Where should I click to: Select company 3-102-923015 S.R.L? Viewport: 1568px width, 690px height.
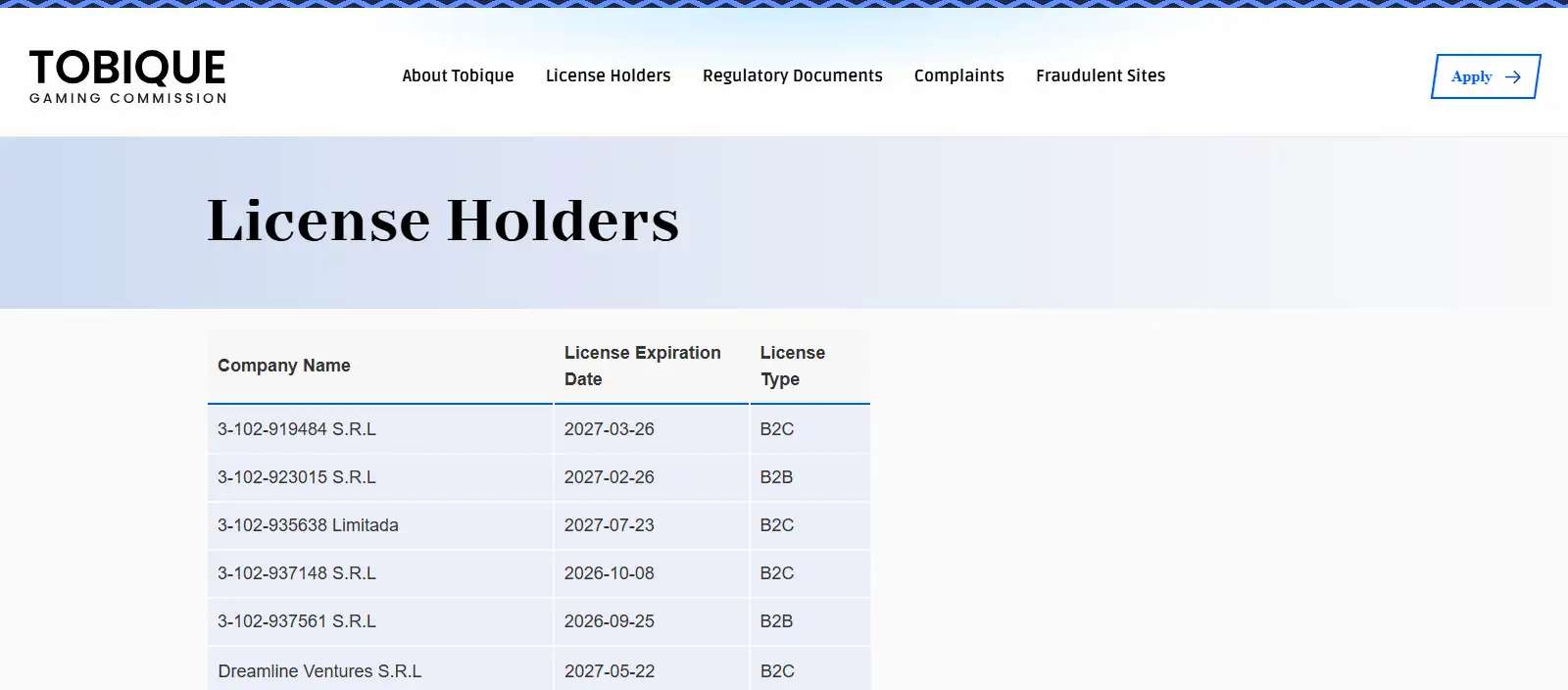click(297, 477)
